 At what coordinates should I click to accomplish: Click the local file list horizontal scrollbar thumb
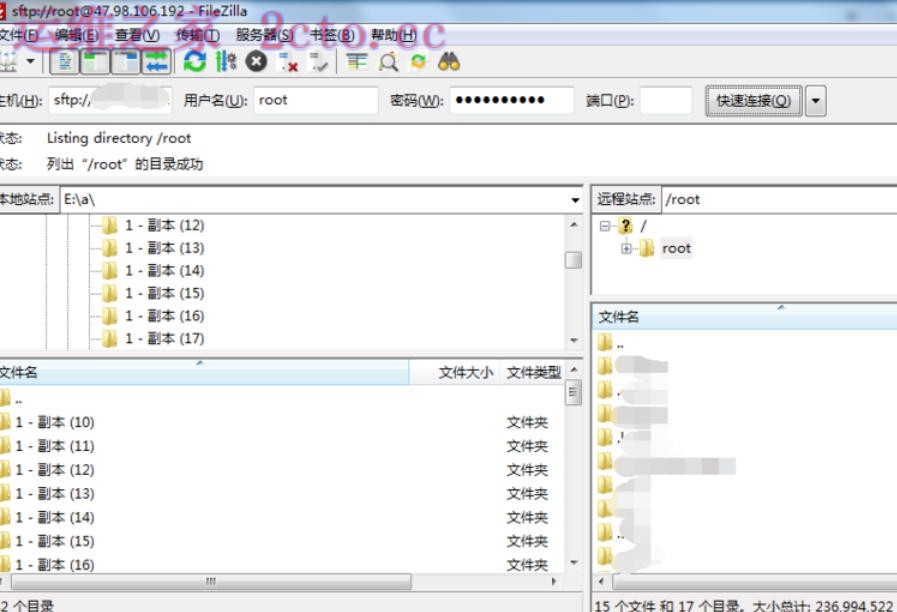point(211,582)
